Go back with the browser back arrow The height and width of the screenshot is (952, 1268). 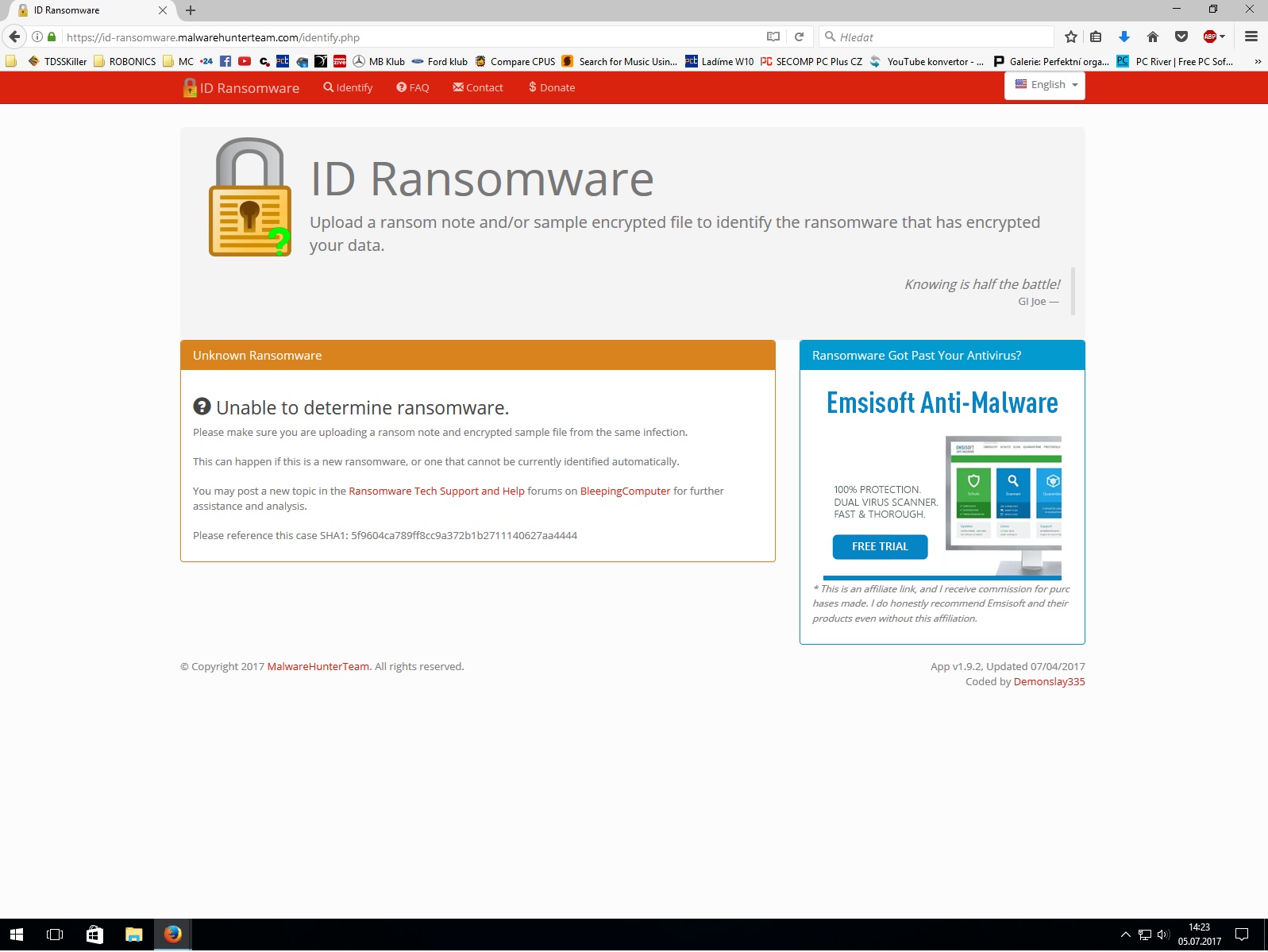[x=14, y=37]
